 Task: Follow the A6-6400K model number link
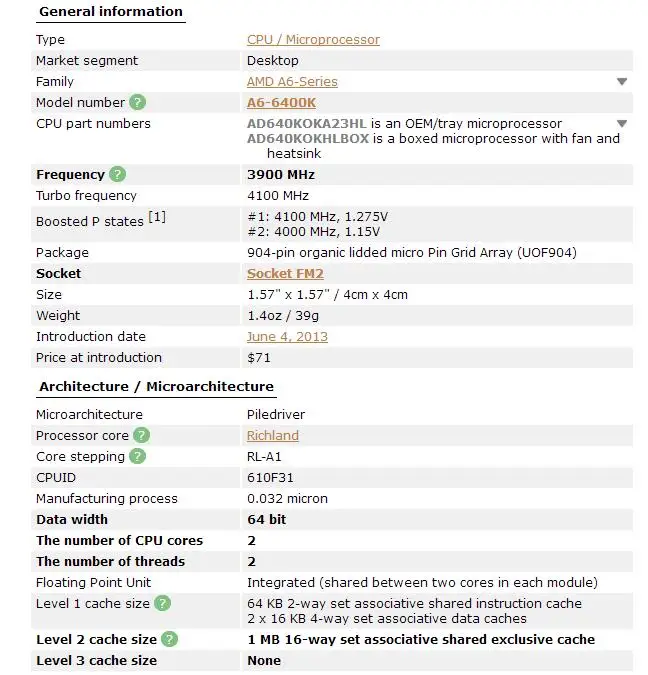point(282,103)
